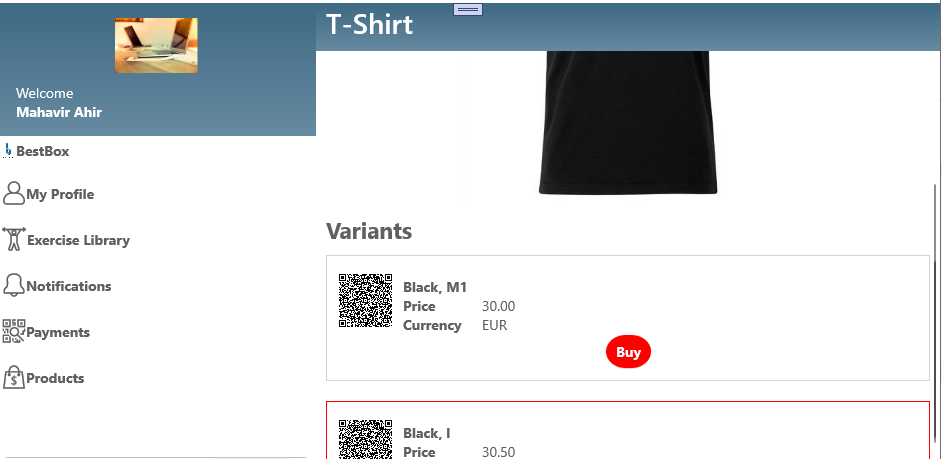The width and height of the screenshot is (942, 459).
Task: Open the Notifications menu entry text
Action: click(68, 286)
